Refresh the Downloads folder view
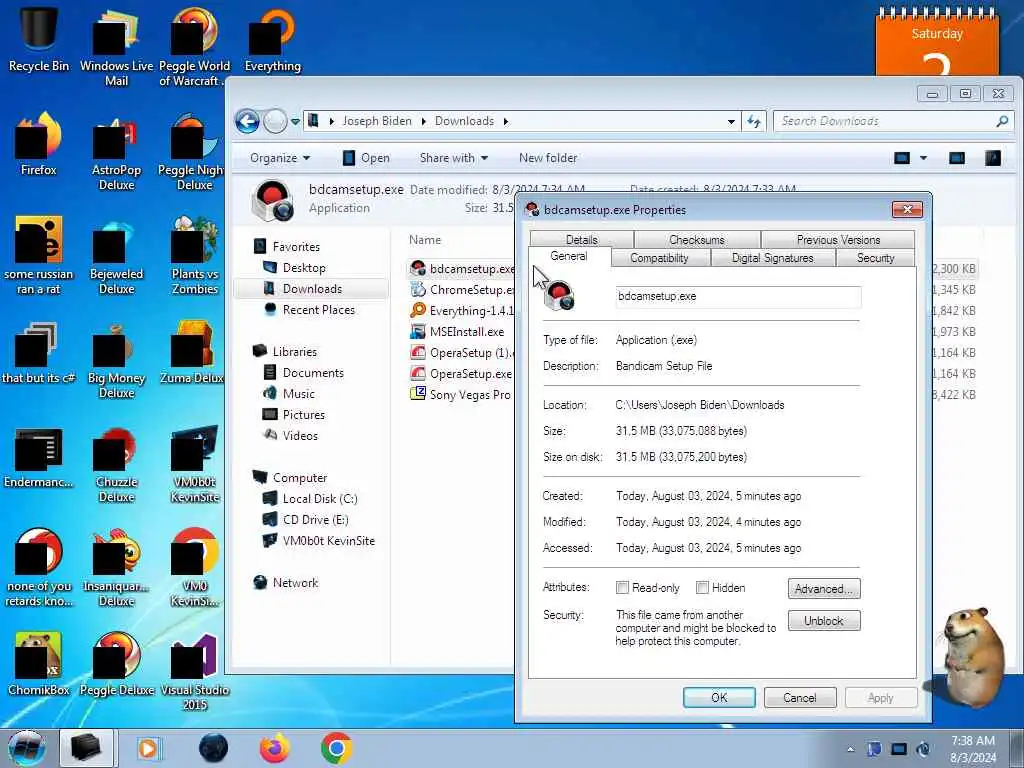Screen dimensions: 1024x768 pyautogui.click(x=754, y=121)
